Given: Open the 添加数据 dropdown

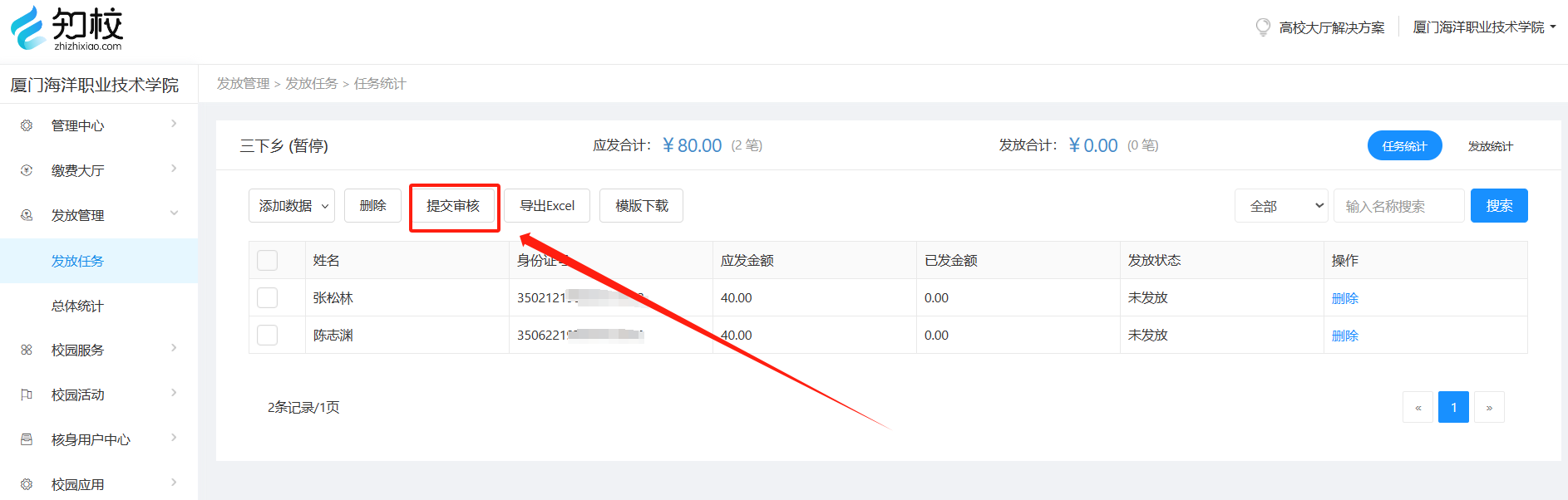Looking at the screenshot, I should (292, 206).
